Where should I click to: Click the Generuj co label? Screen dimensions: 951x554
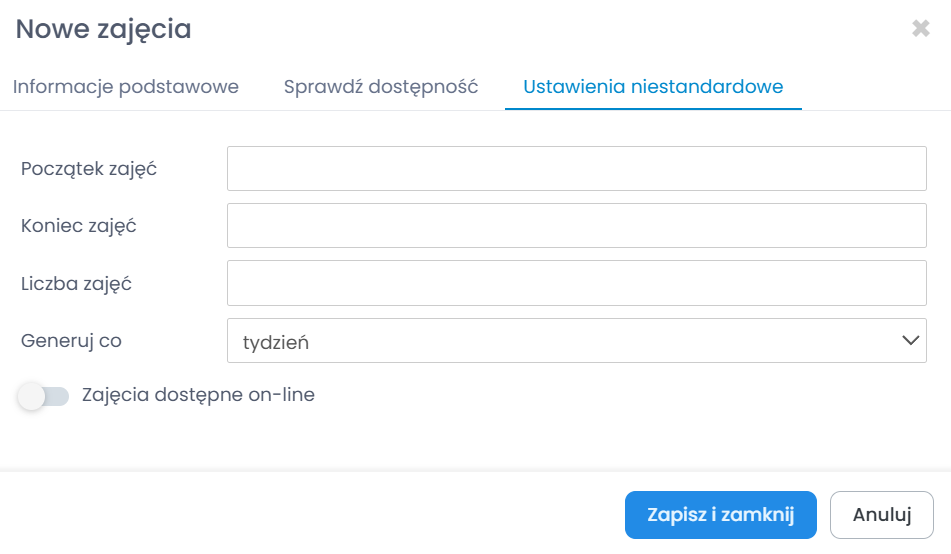click(x=71, y=341)
